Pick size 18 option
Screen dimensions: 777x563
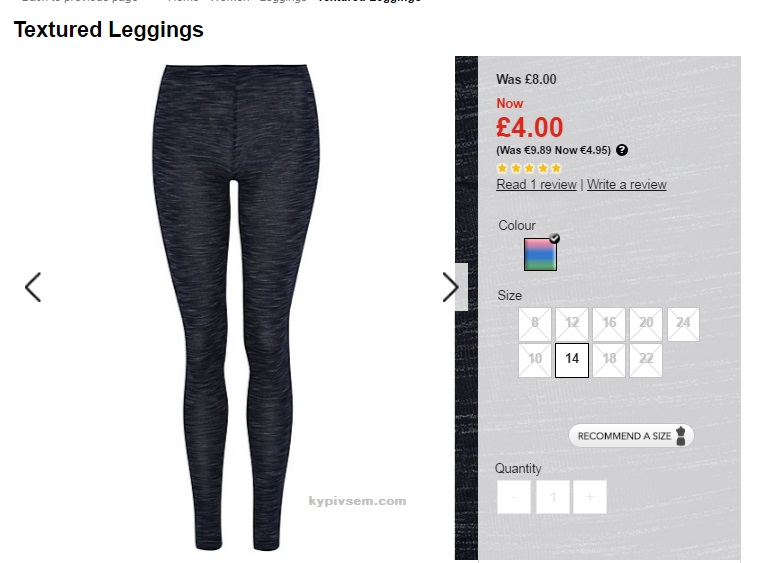(x=609, y=360)
